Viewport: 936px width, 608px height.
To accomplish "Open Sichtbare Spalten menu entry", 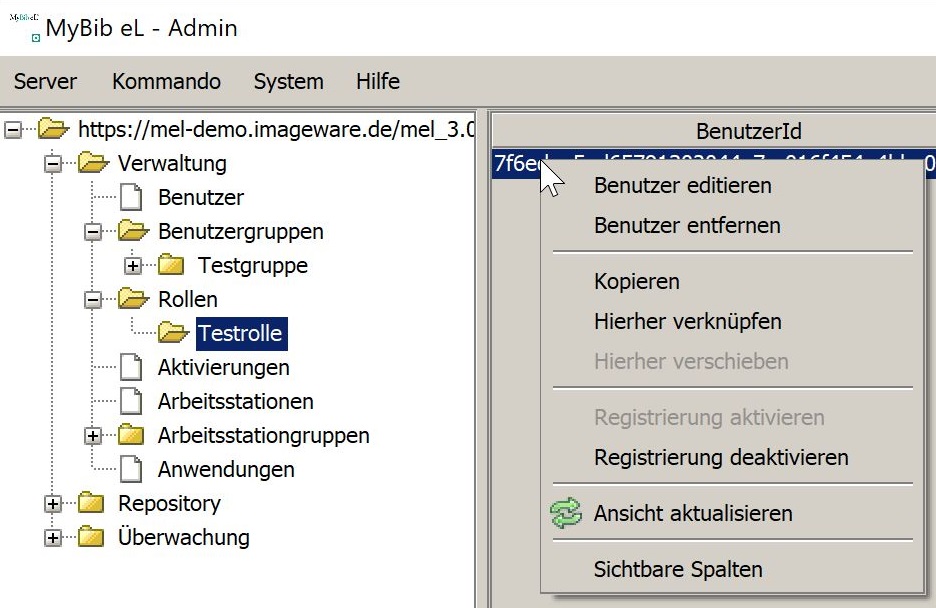I will (733, 570).
